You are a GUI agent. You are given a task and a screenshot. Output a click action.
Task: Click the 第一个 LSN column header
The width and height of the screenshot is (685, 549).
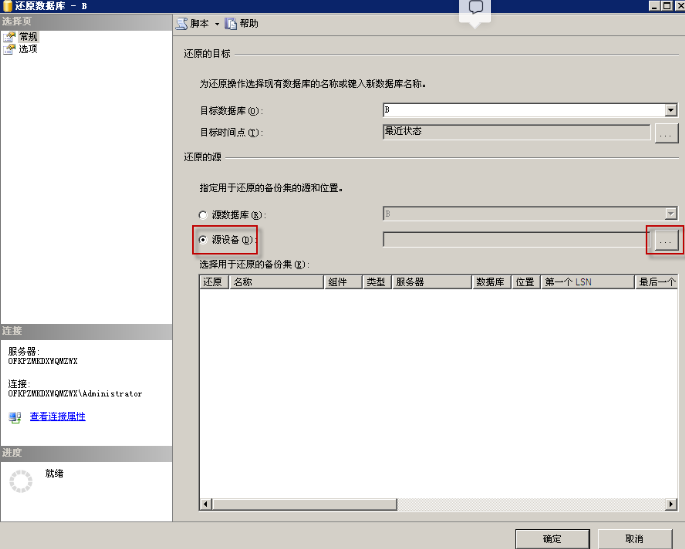587,283
